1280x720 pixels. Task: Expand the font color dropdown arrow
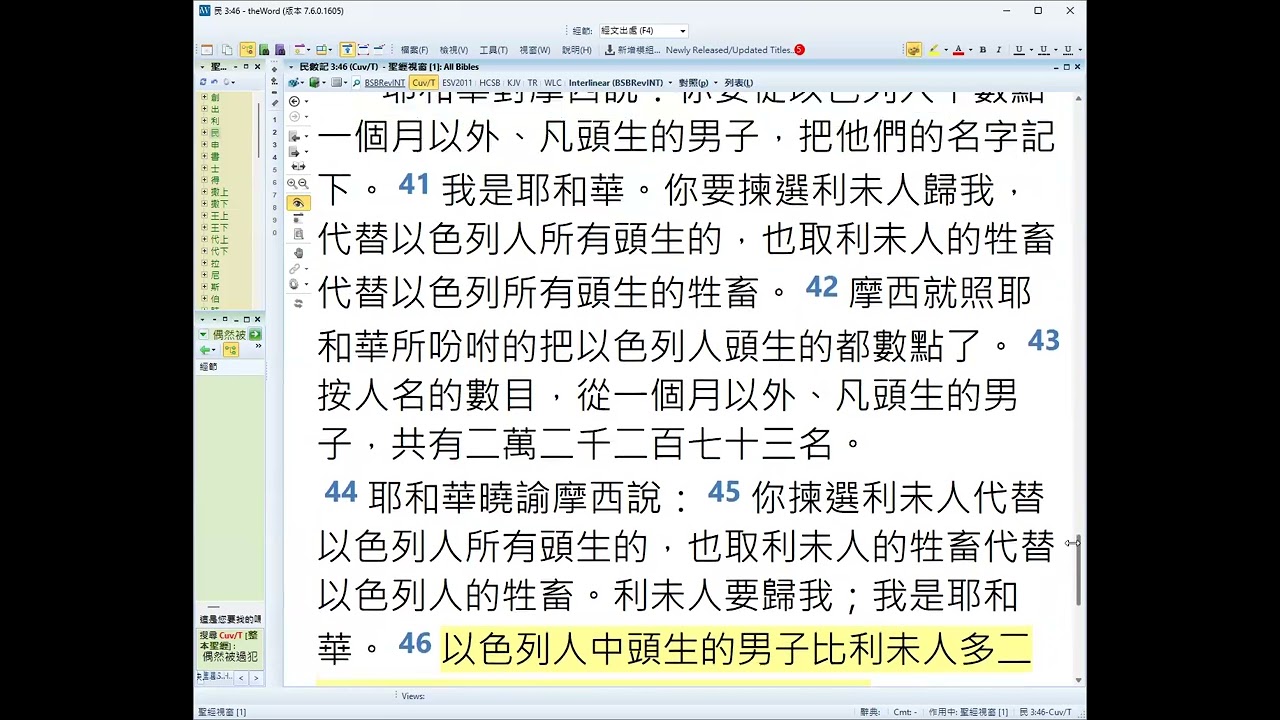click(971, 50)
